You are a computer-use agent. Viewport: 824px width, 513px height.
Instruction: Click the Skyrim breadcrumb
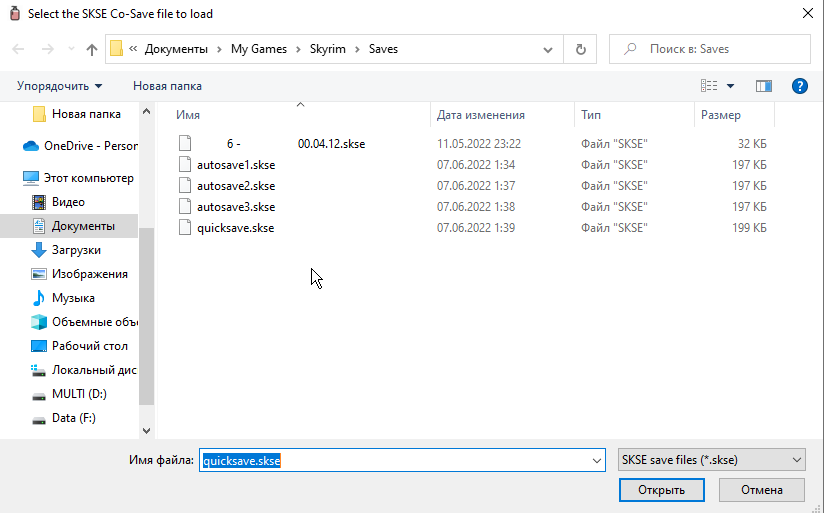(x=327, y=49)
